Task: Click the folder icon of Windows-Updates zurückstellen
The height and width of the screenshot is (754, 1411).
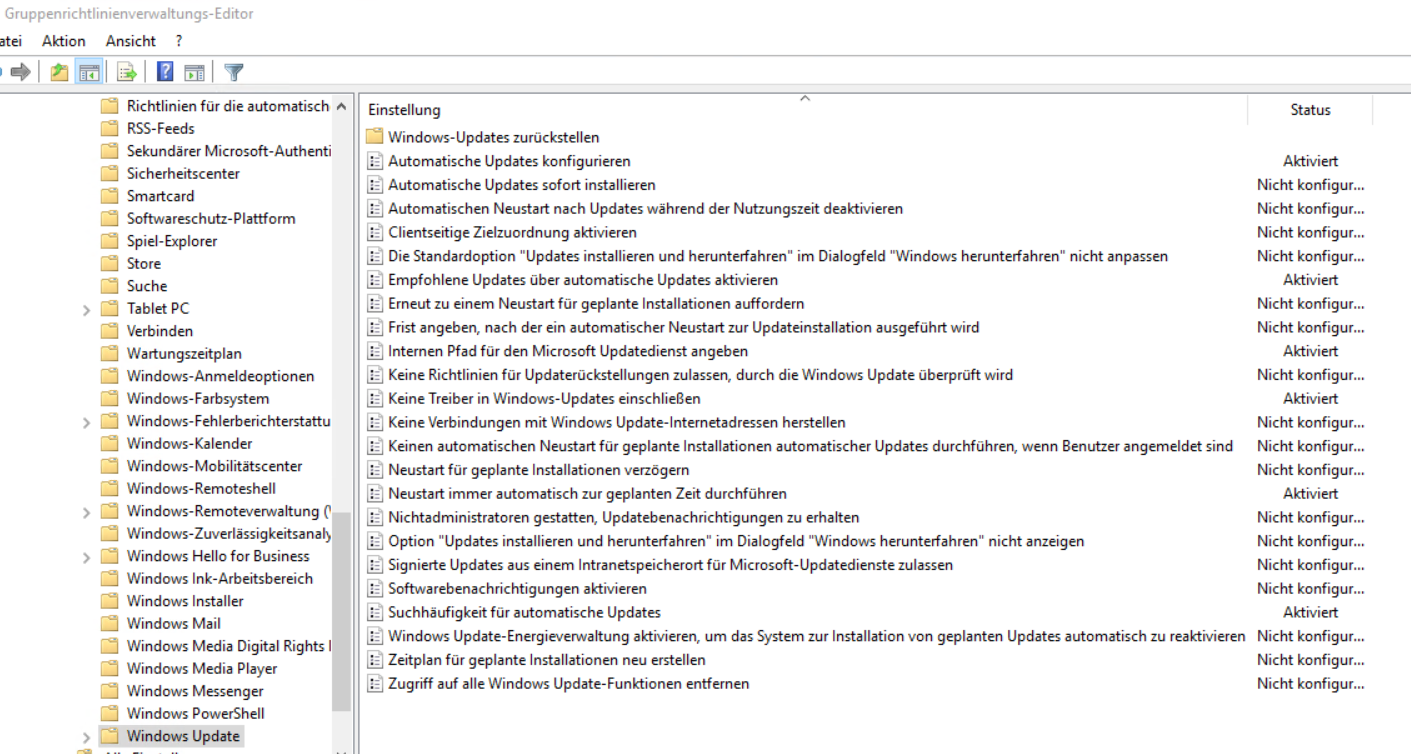Action: [375, 137]
